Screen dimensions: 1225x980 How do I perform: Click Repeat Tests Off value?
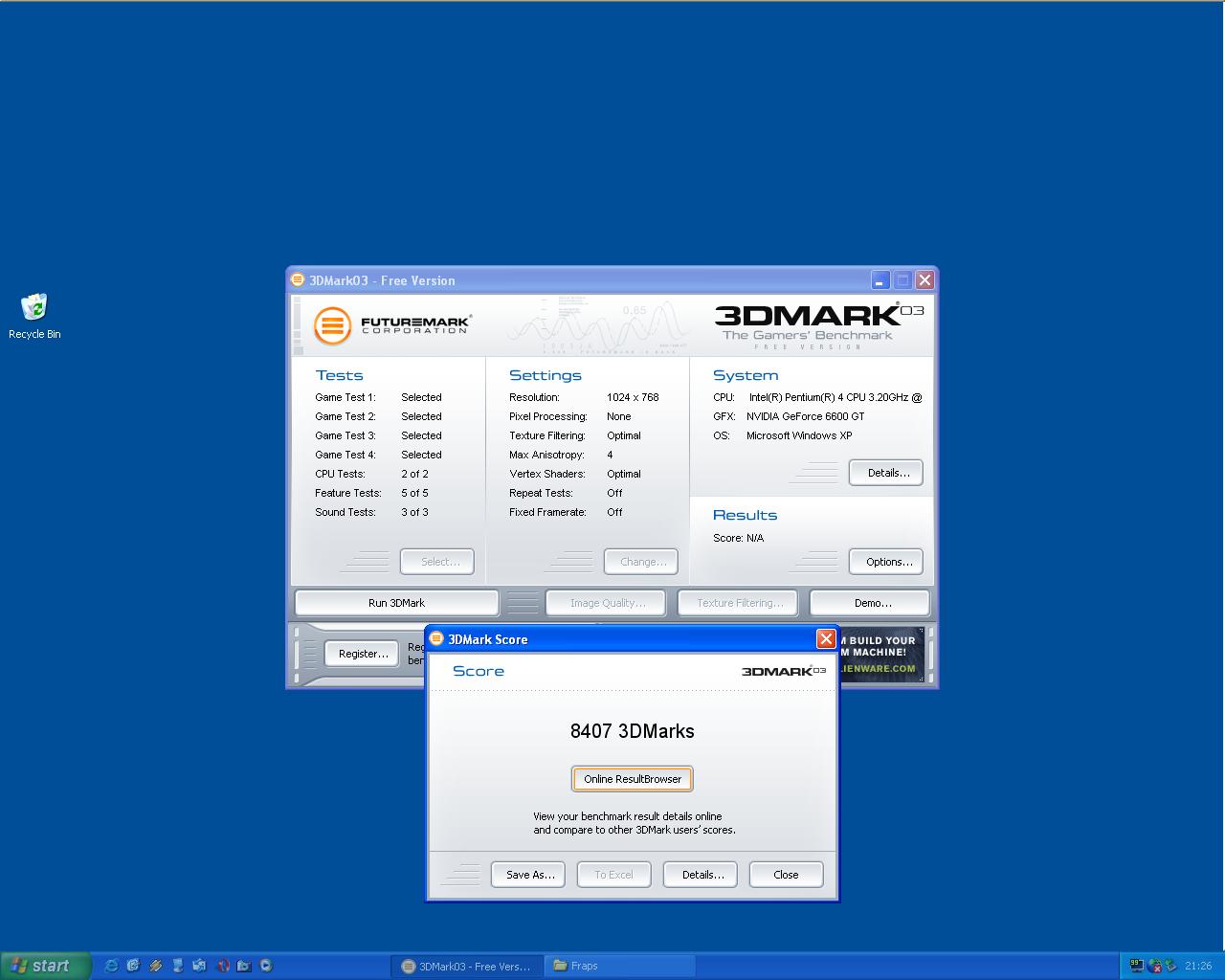(x=614, y=493)
